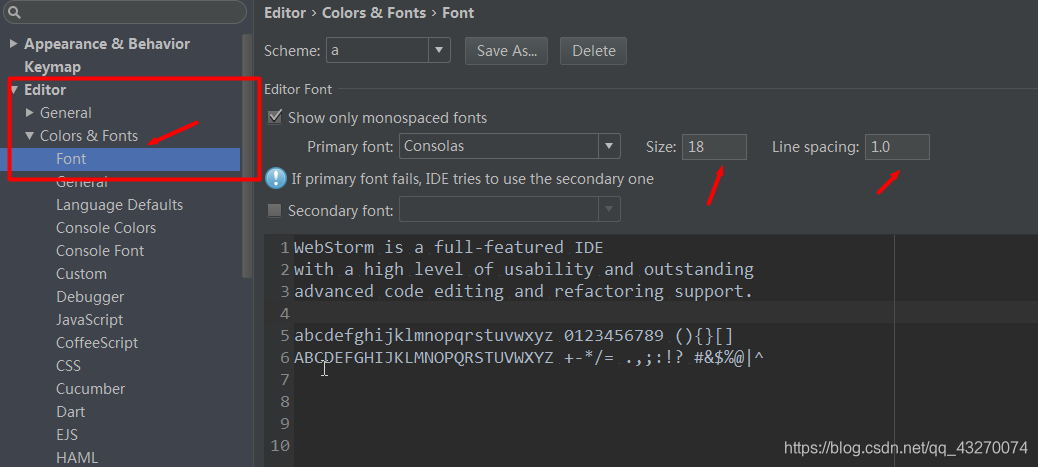Click the settings tree scrollbar
1038x467 pixels.
click(x=247, y=156)
